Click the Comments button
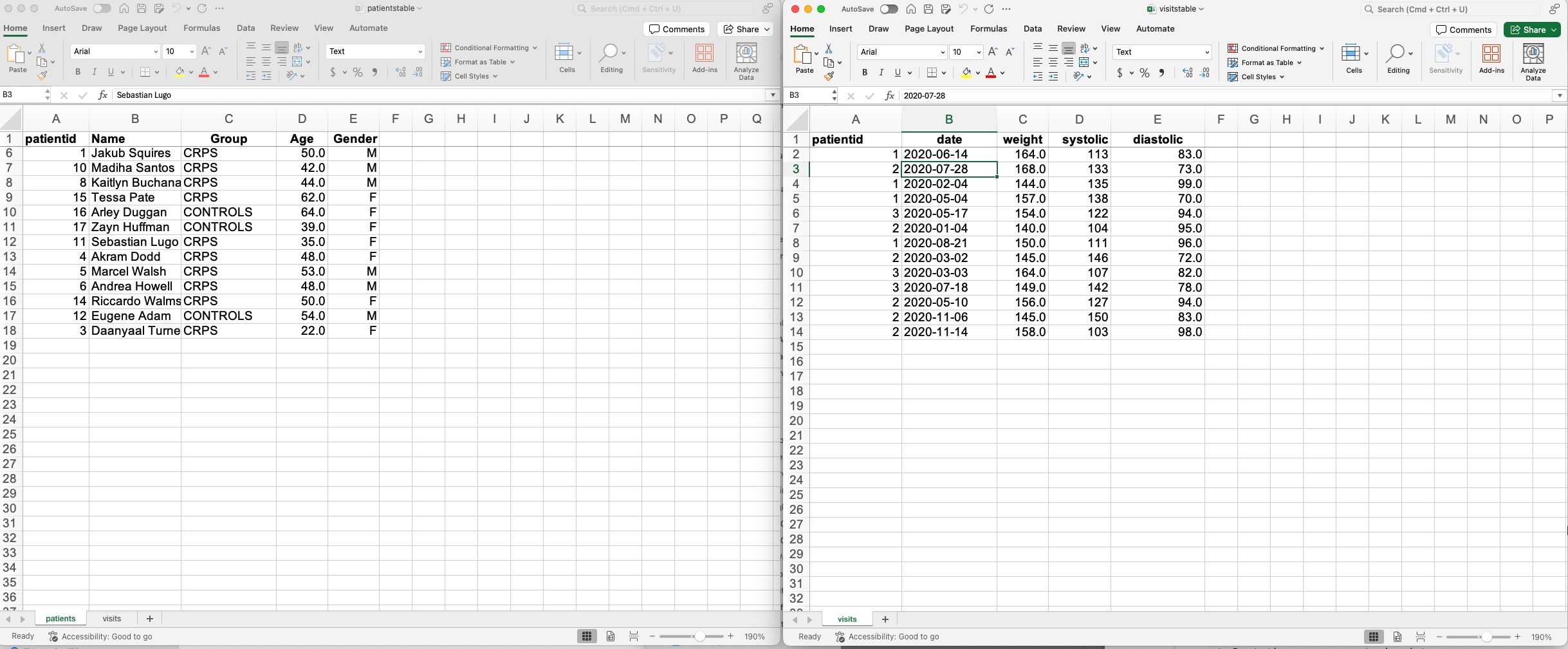The height and width of the screenshot is (649, 1568). [676, 29]
